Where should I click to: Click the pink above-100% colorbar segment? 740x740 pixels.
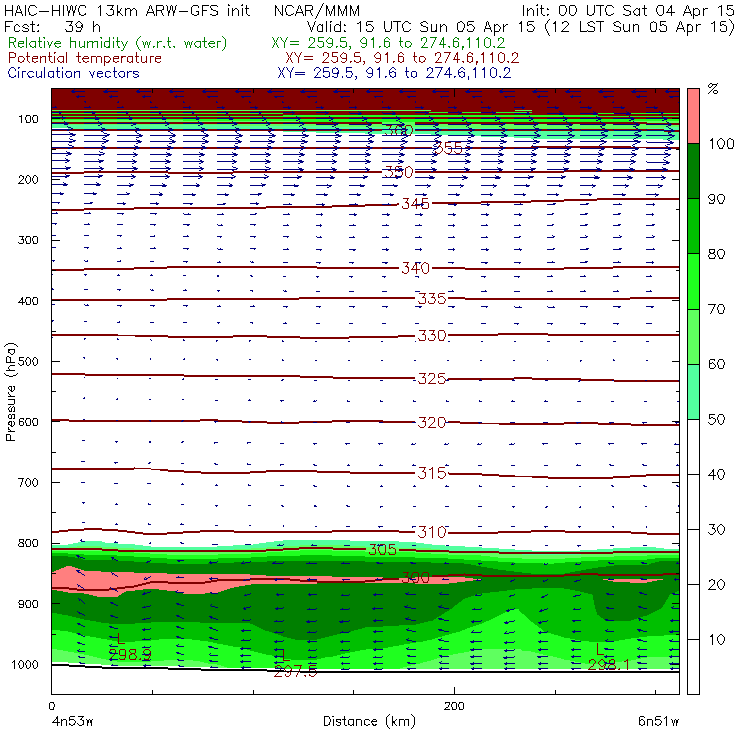click(x=693, y=116)
